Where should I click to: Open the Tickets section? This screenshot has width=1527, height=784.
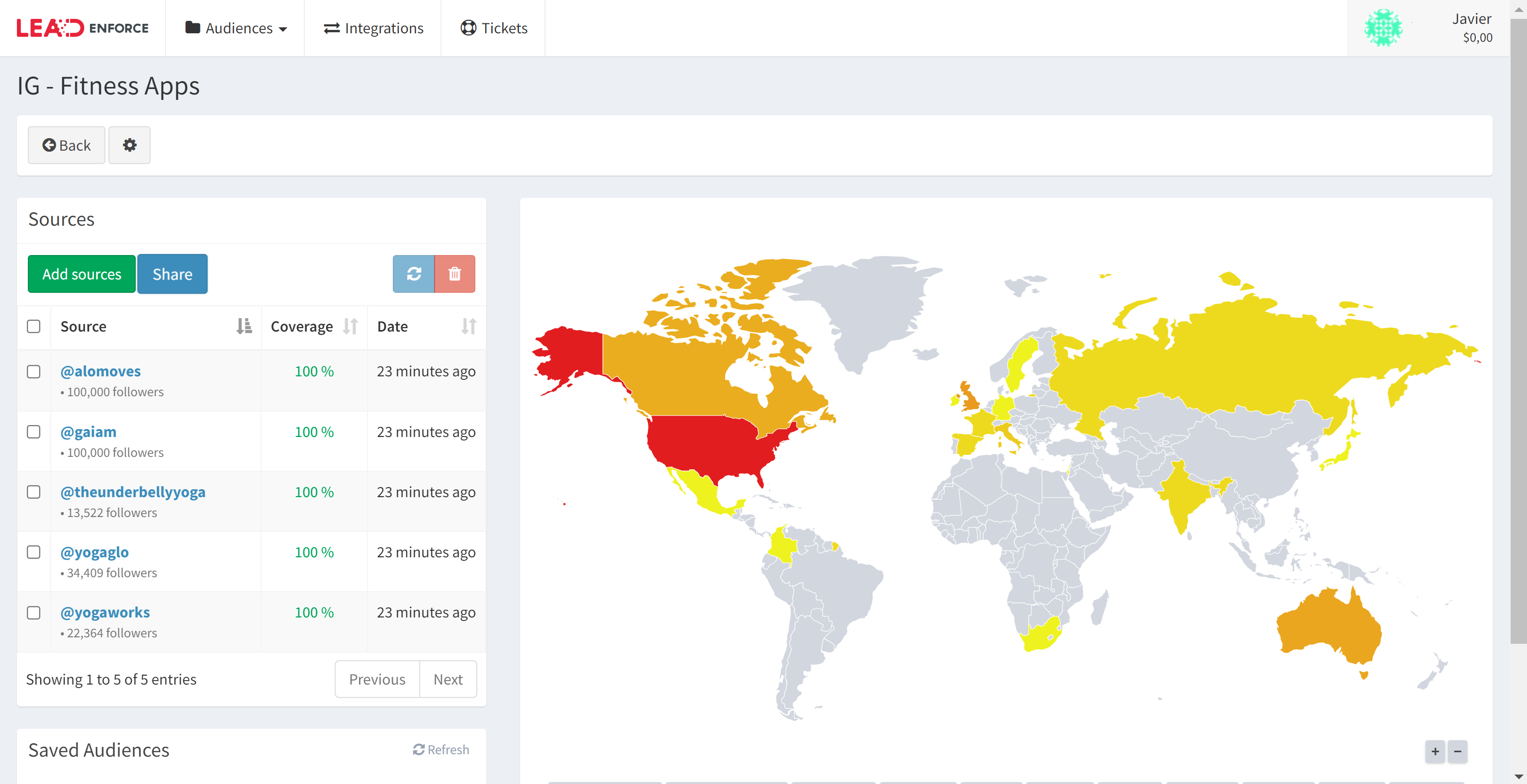493,27
